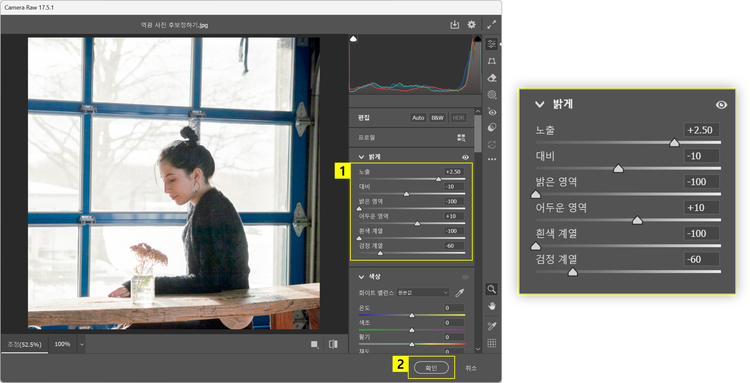Set preview zoom to 100%
Screen dimensions: 750x383
[x=62, y=344]
